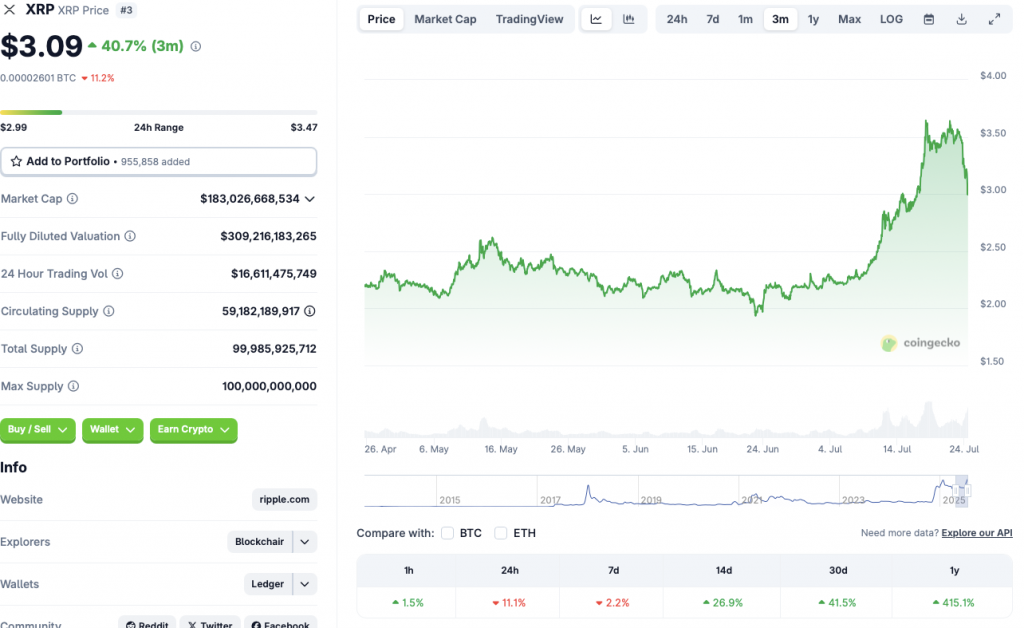Open the calendar date picker icon
The width and height of the screenshot is (1024, 628).
929,18
